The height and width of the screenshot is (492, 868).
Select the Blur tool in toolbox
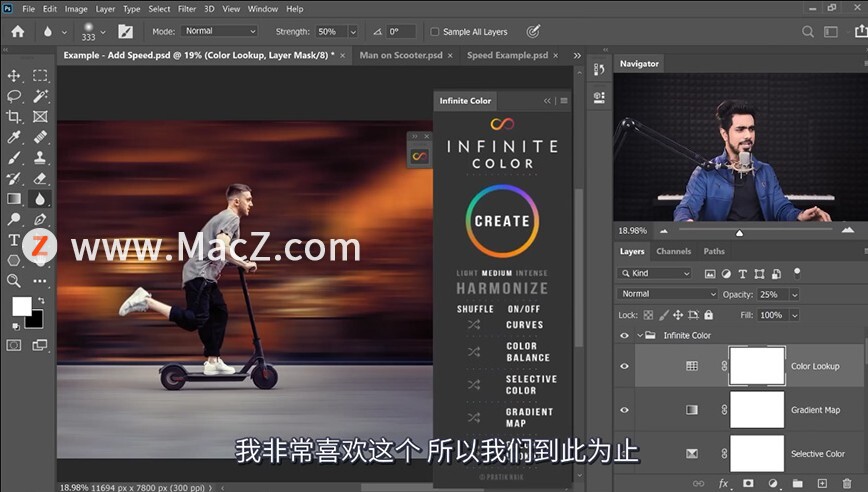point(40,199)
